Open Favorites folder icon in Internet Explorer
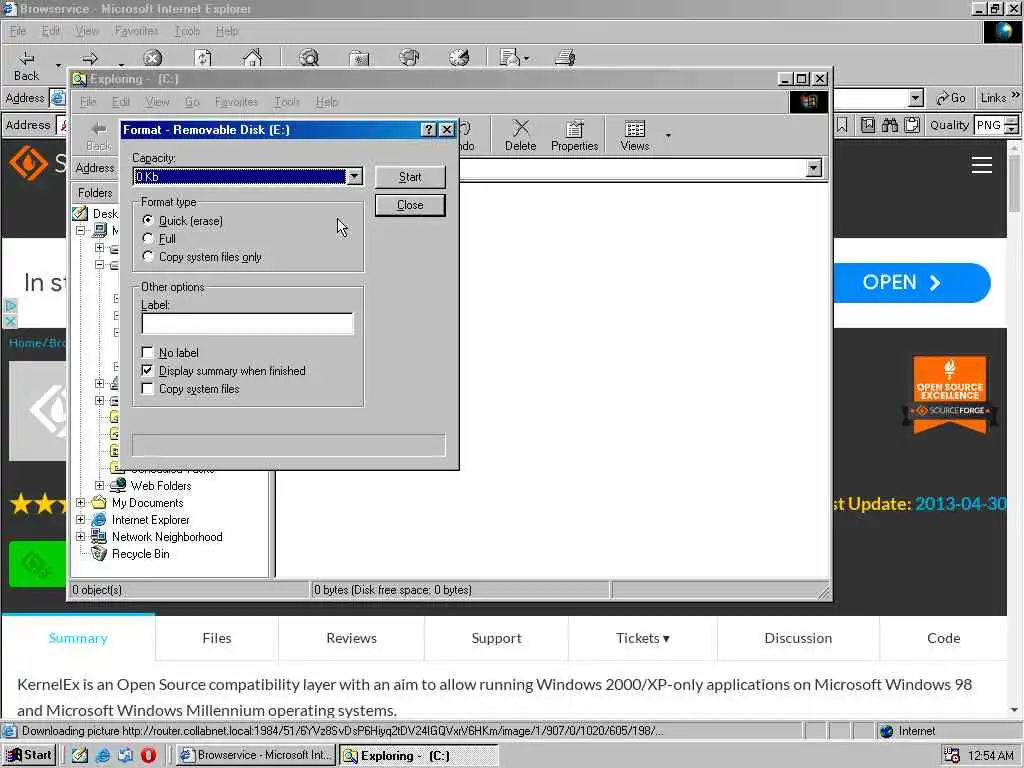Screen dimensions: 1024x768 (x=359, y=58)
